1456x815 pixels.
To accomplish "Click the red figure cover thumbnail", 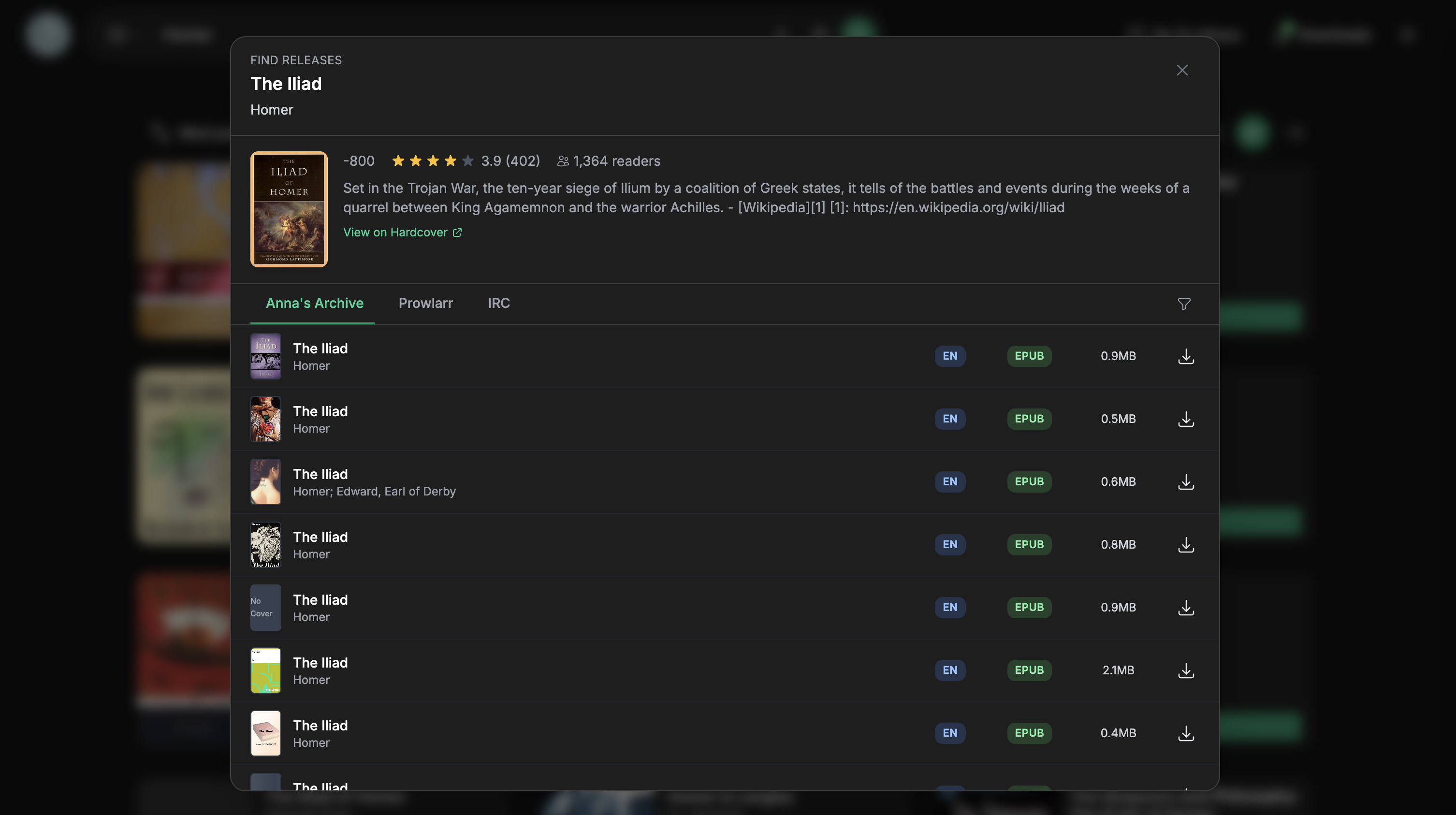I will coord(266,419).
